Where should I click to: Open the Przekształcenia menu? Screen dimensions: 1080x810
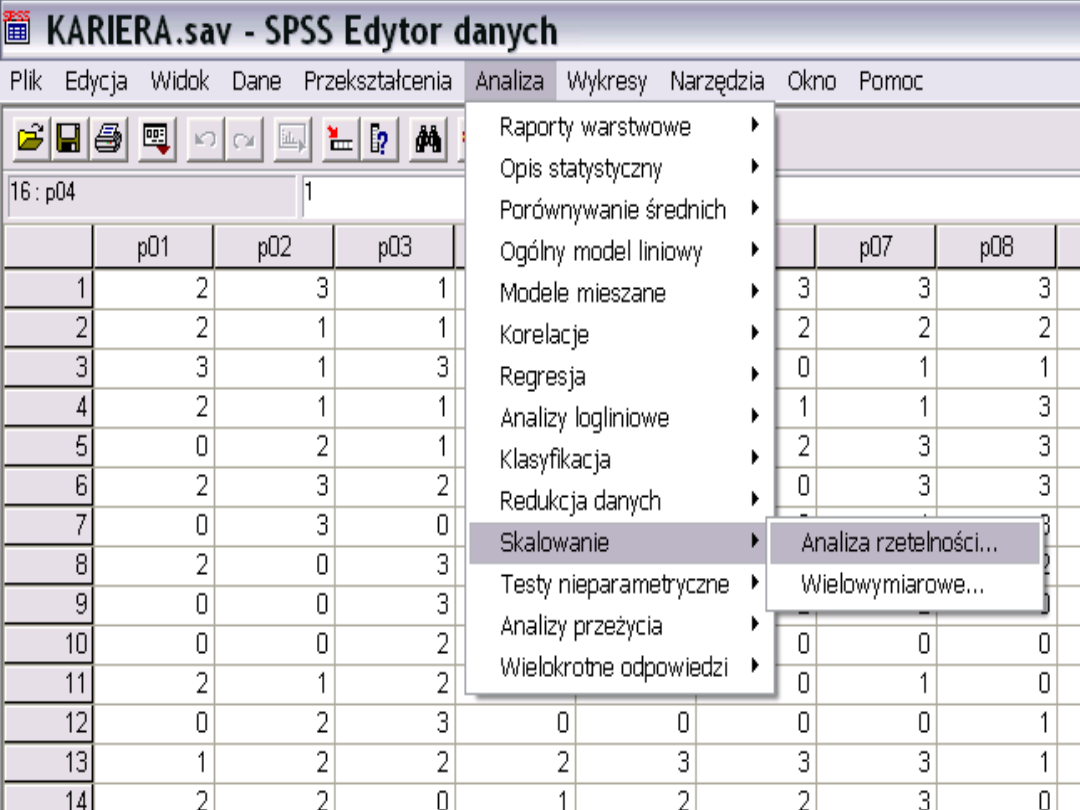pos(377,81)
